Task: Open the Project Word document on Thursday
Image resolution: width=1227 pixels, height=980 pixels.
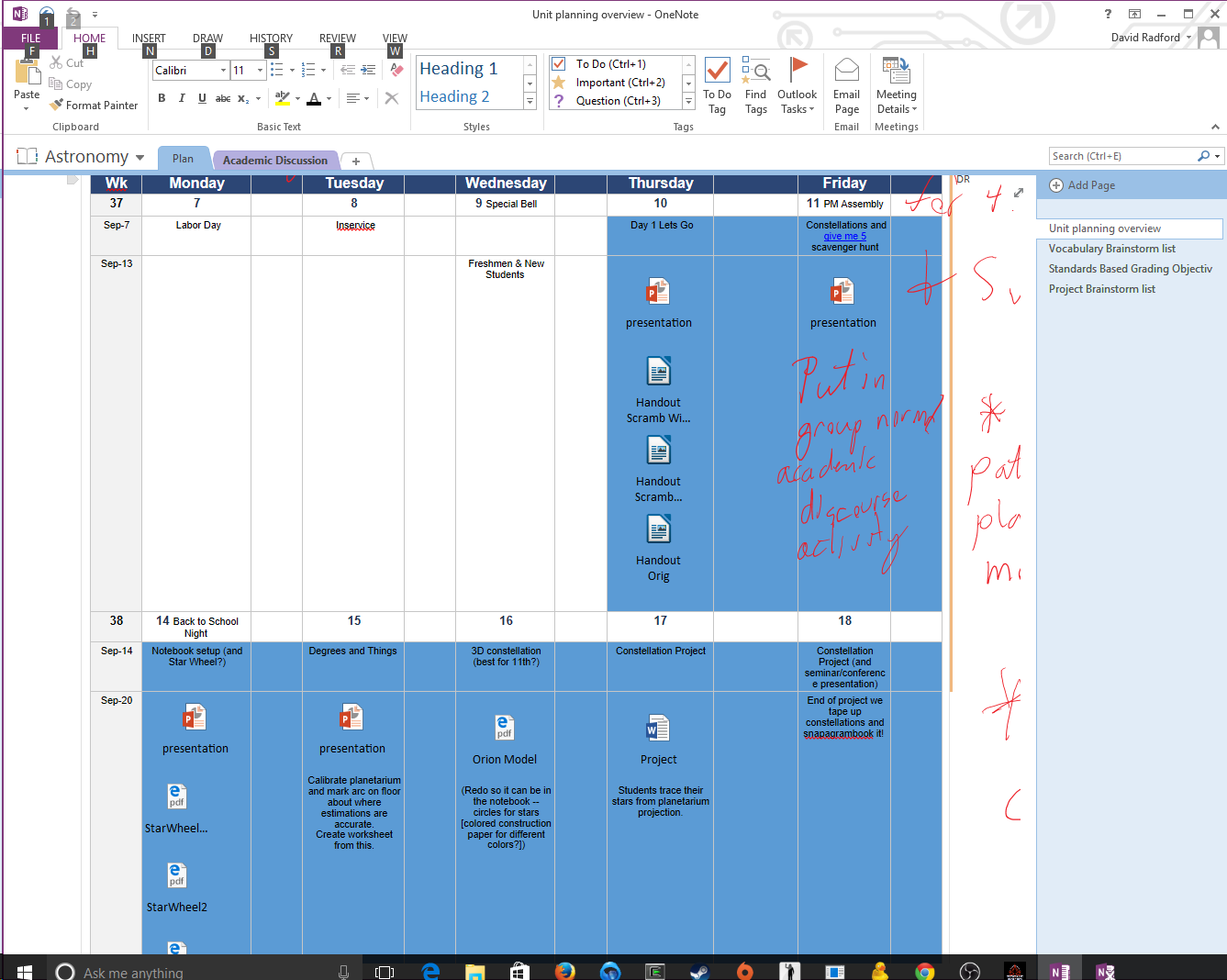Action: (658, 729)
